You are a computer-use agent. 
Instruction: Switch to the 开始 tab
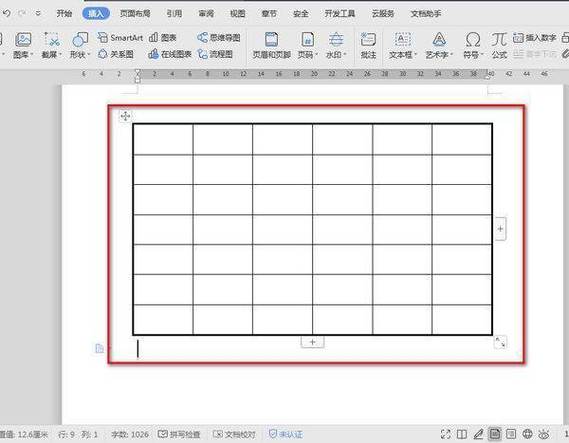point(64,14)
